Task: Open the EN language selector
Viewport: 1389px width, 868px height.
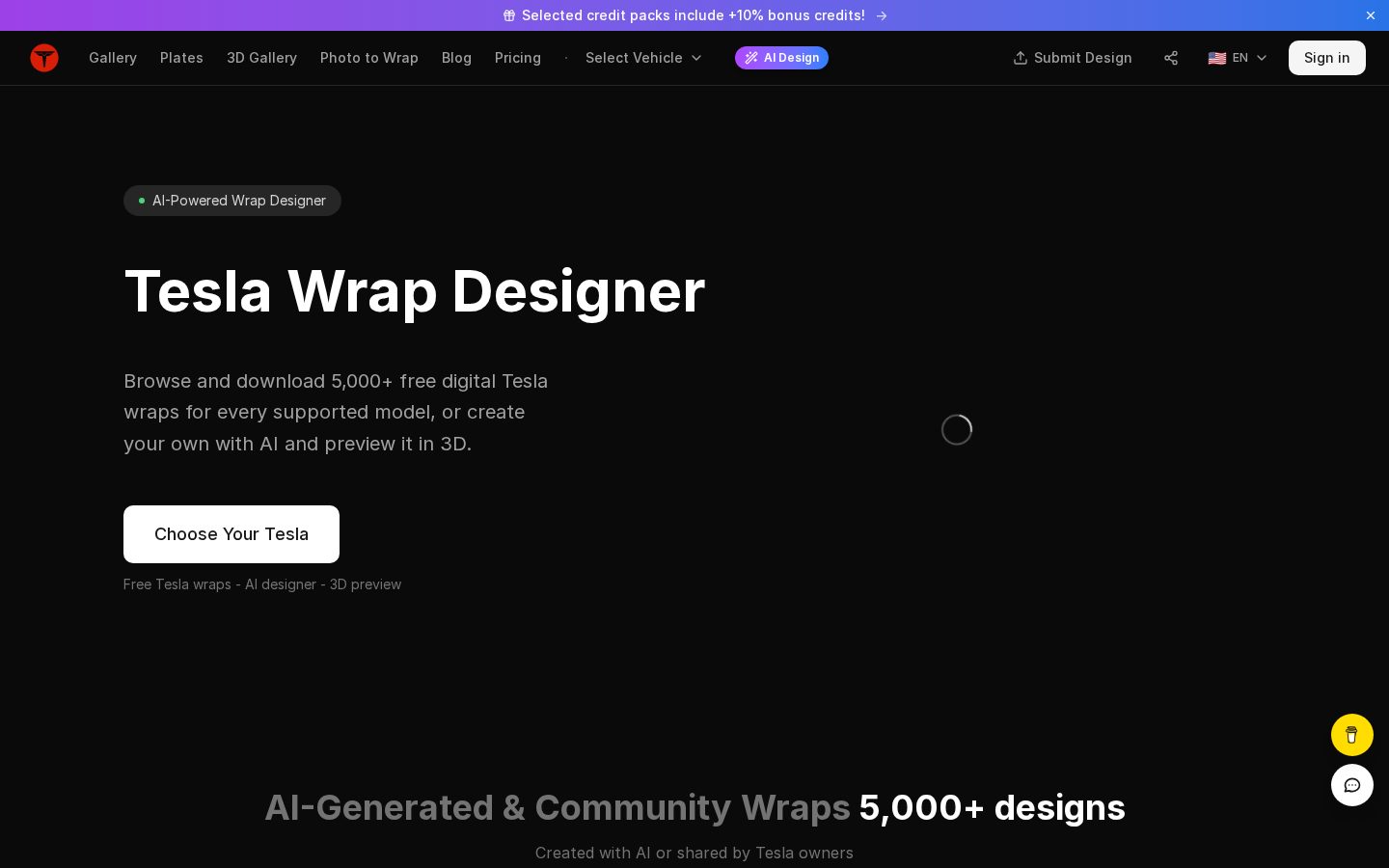Action: pos(1238,58)
